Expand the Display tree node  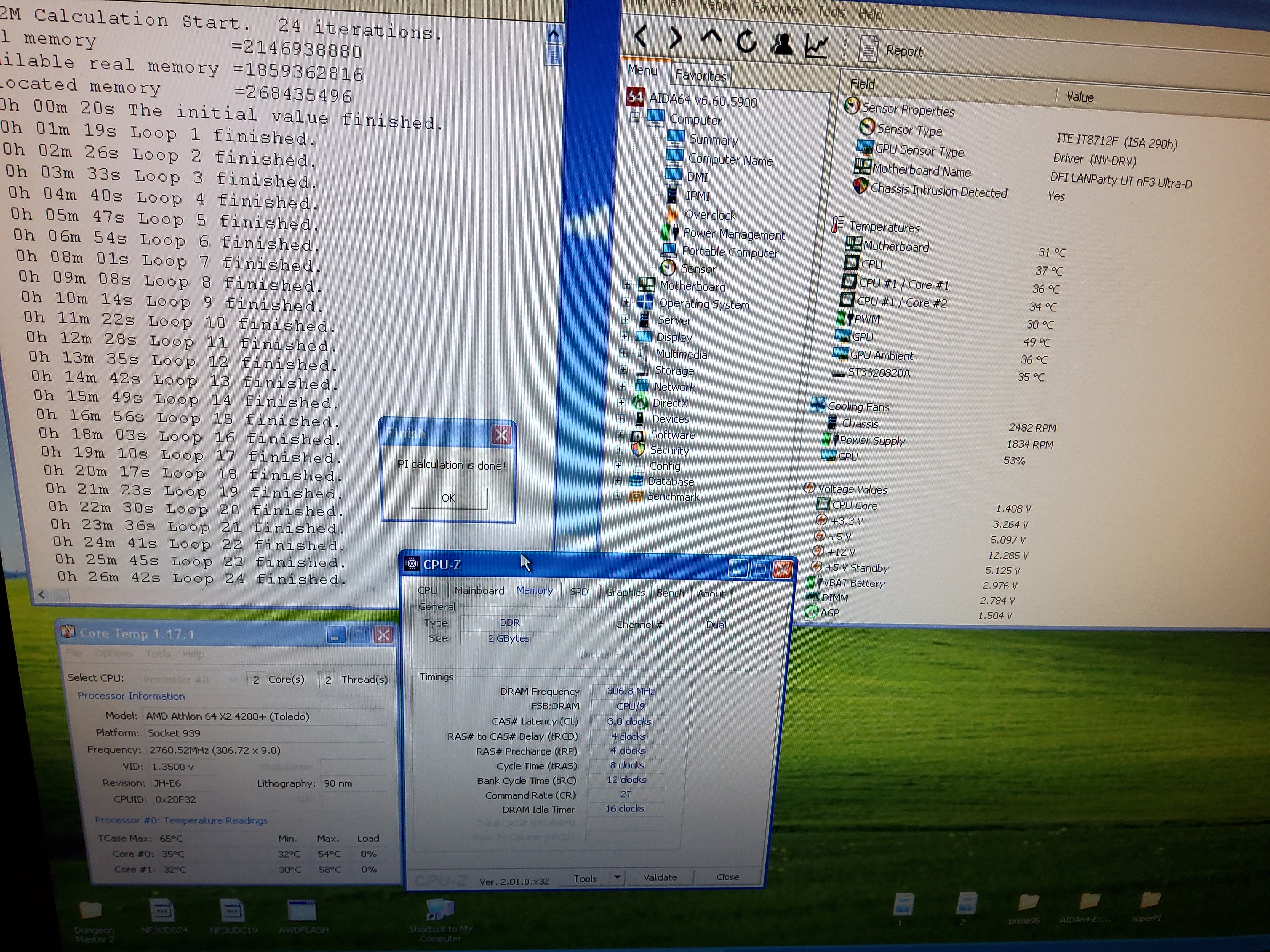[x=625, y=336]
